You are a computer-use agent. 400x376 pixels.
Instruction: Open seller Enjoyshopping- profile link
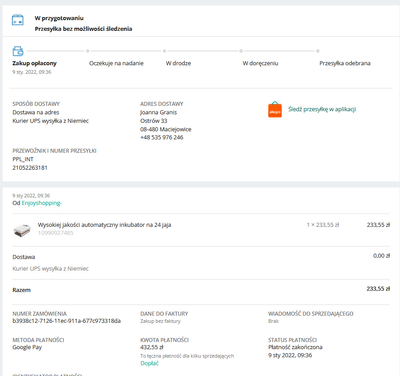click(42, 203)
